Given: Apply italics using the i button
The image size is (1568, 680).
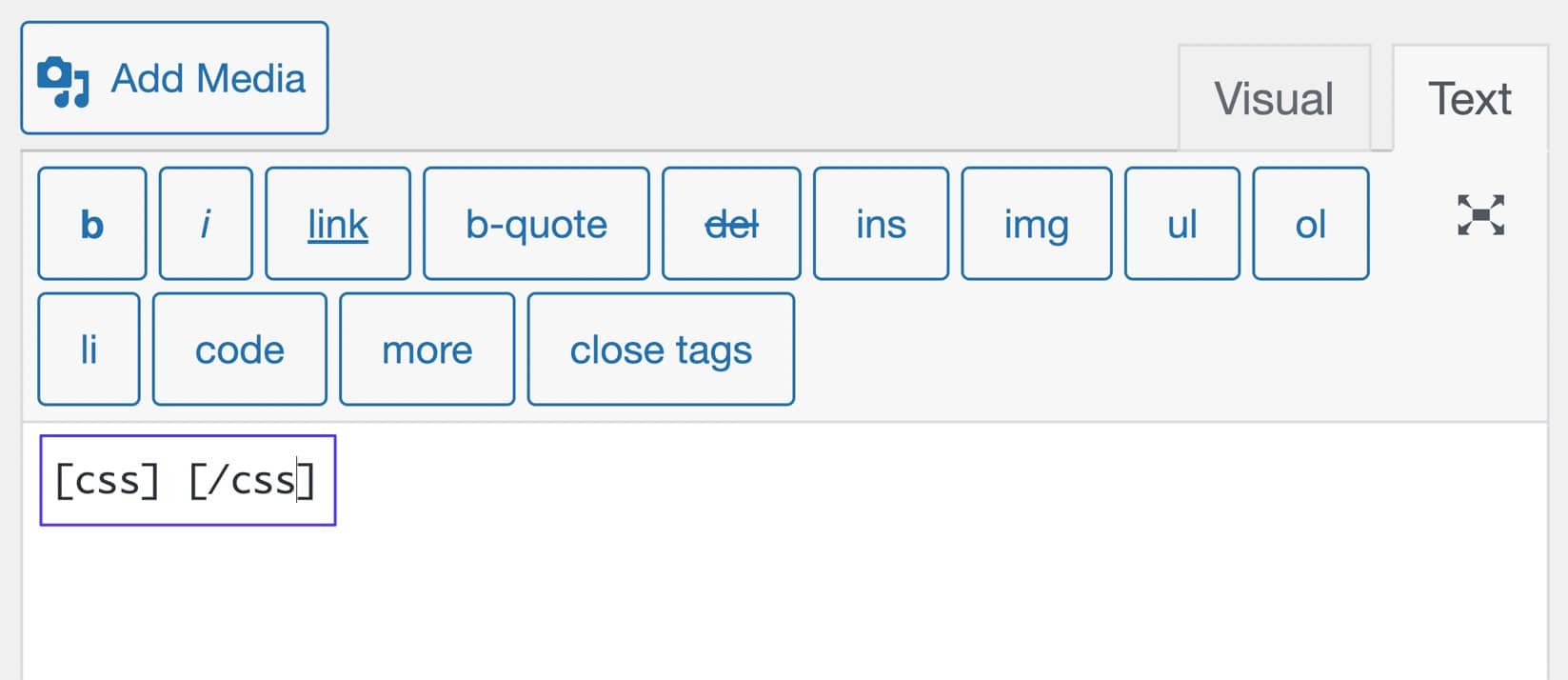Looking at the screenshot, I should point(205,224).
